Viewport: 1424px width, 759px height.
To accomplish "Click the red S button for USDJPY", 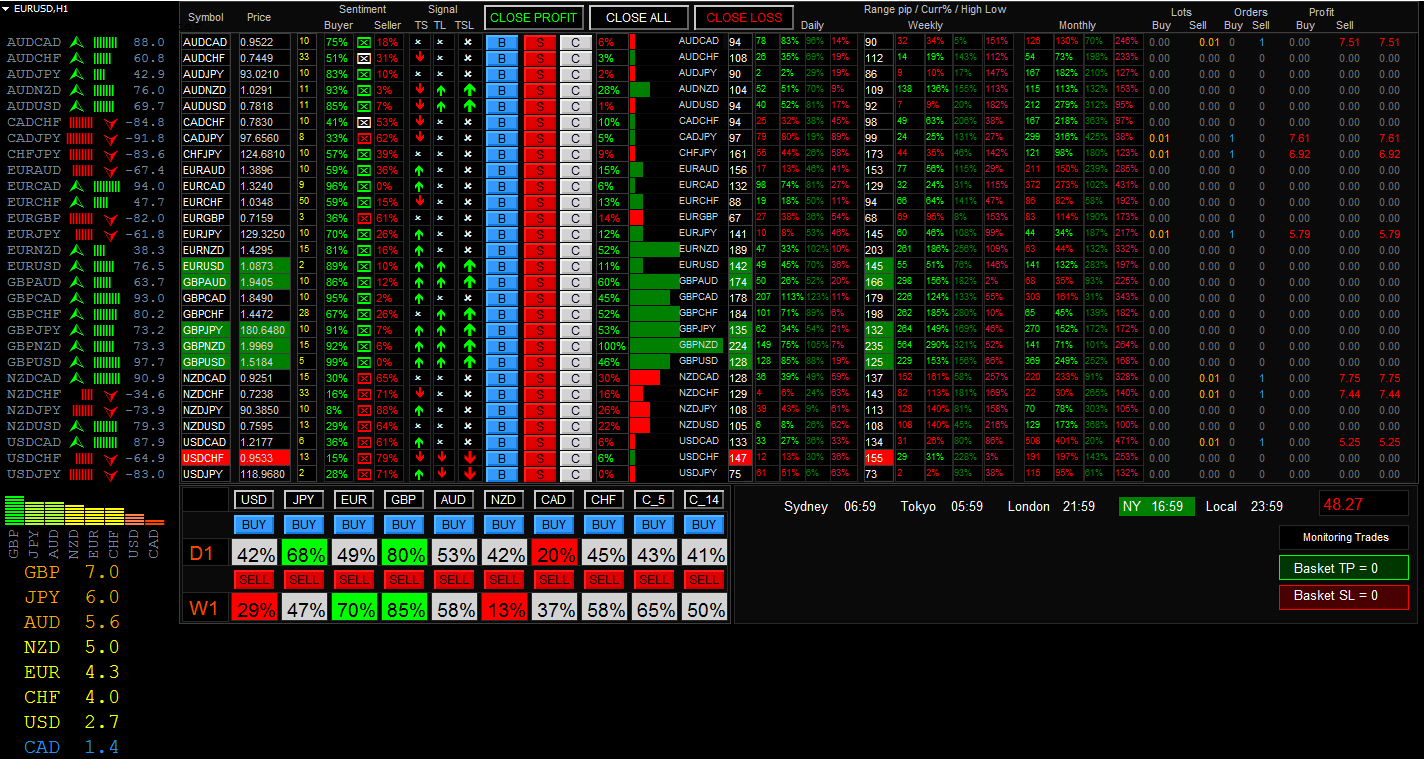I will pos(540,474).
